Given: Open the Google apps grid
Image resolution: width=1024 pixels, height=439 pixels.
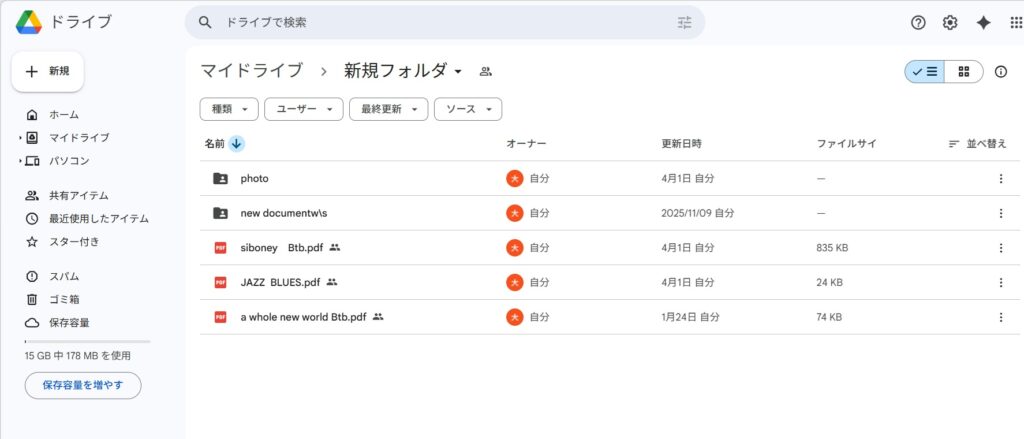Looking at the screenshot, I should coord(1016,22).
